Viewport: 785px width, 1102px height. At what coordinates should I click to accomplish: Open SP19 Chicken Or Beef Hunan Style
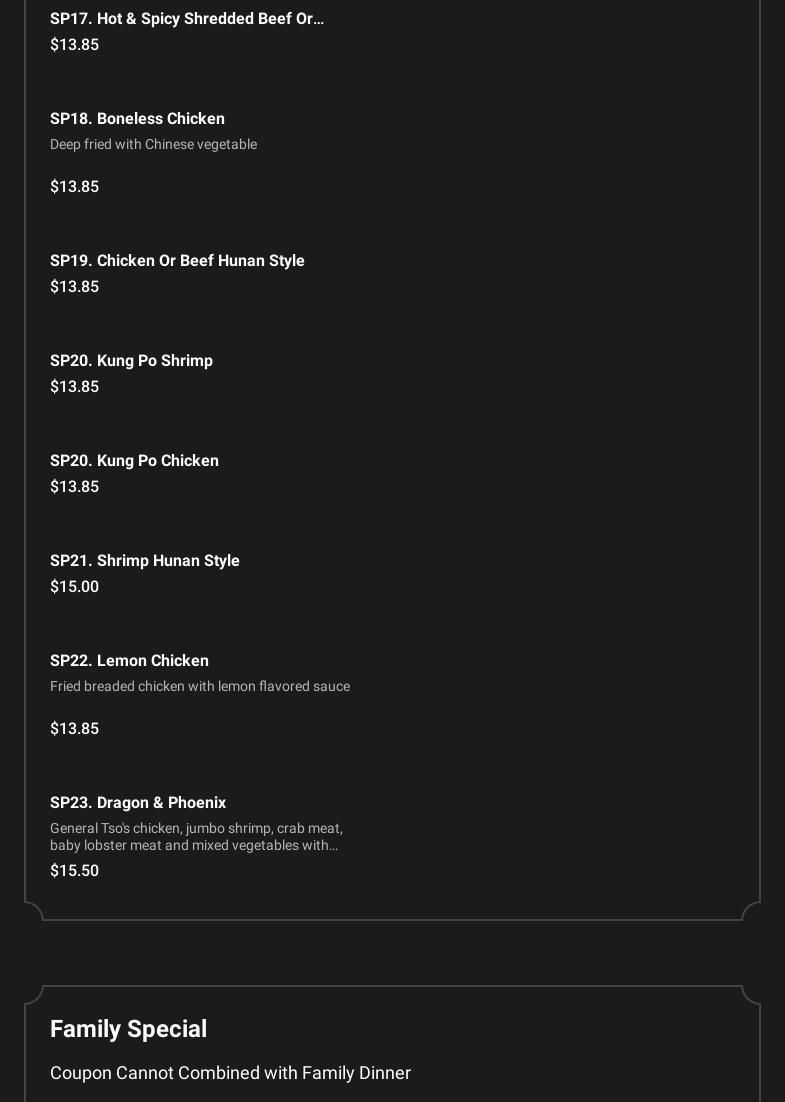click(x=177, y=261)
